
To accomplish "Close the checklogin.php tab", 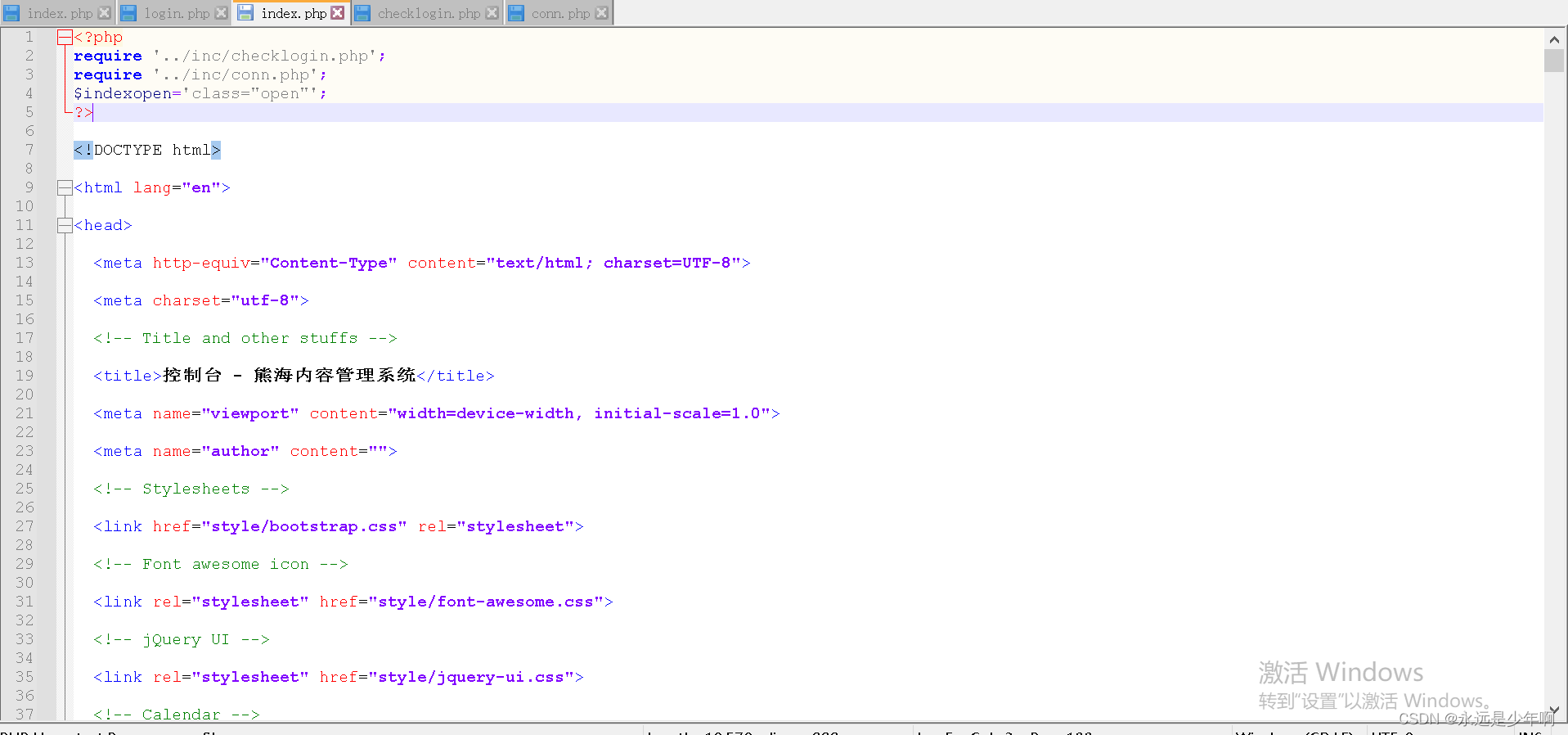I will coord(492,13).
